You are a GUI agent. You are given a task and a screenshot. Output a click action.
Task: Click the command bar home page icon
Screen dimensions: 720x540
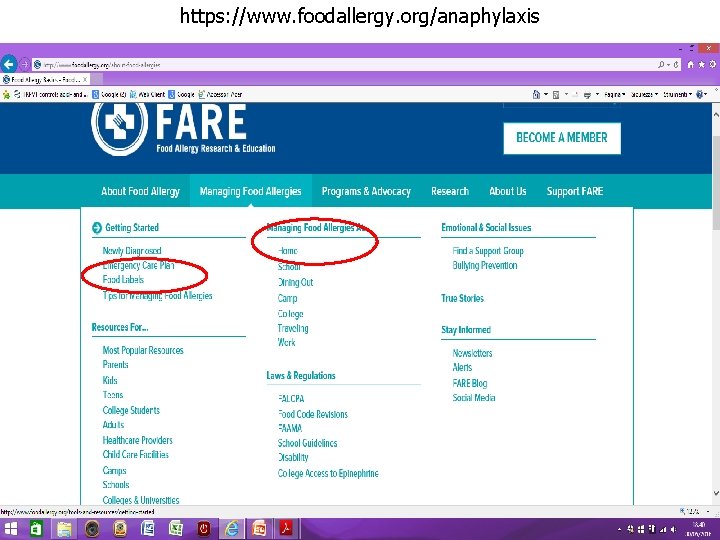(536, 95)
